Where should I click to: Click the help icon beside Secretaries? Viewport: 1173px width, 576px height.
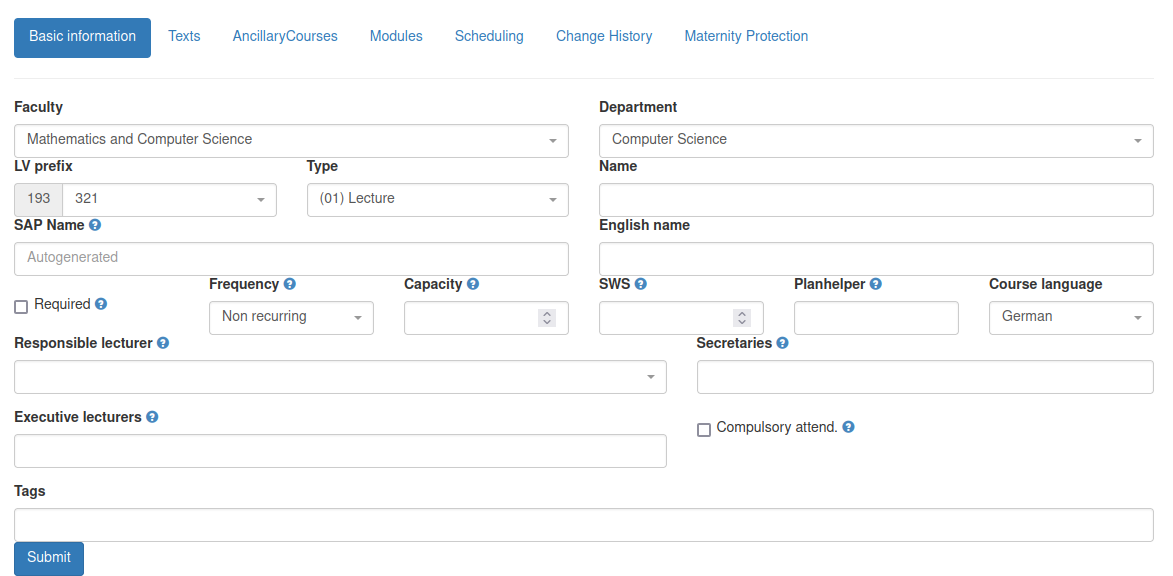(x=782, y=343)
